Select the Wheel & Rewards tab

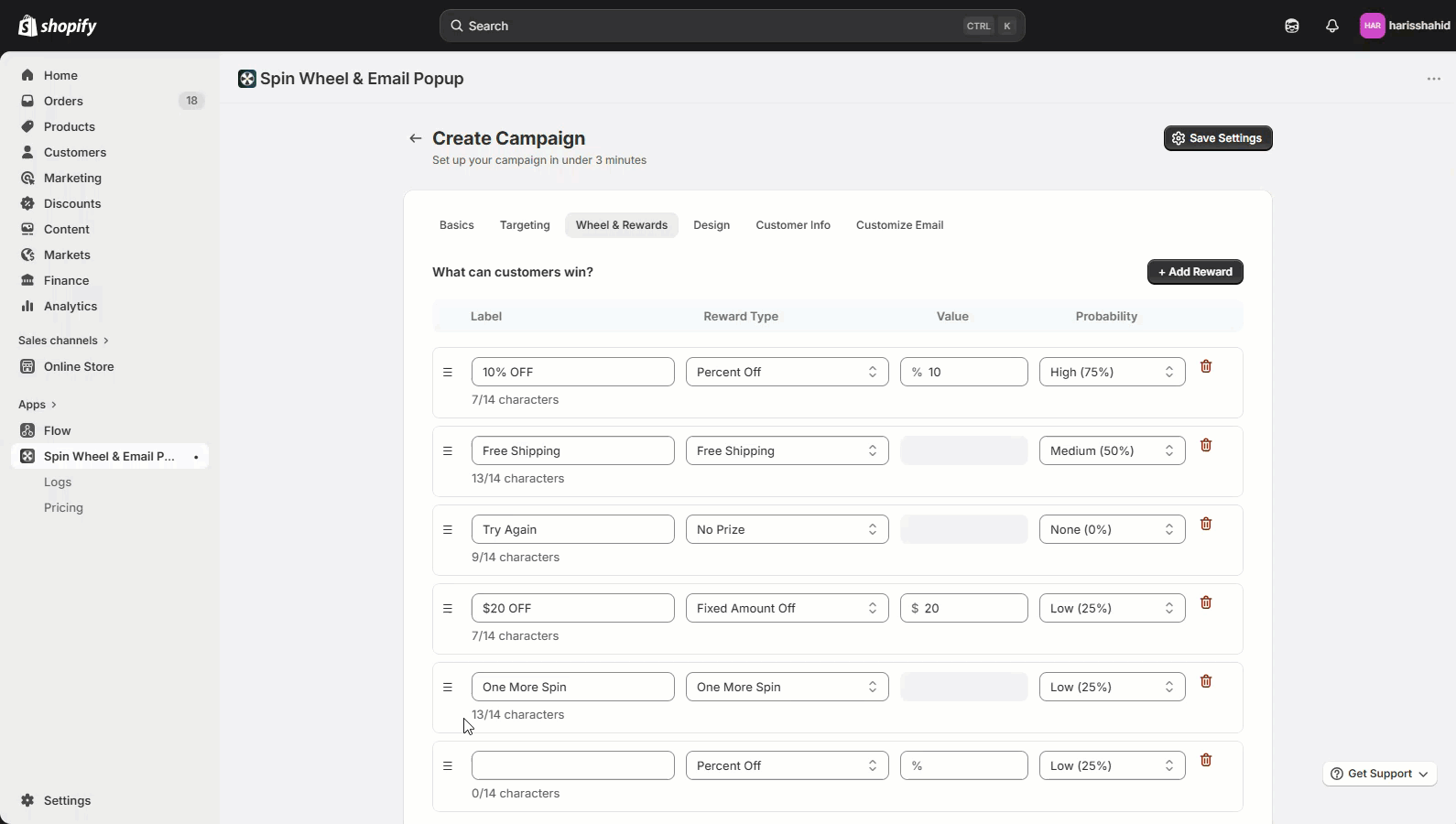(x=622, y=225)
